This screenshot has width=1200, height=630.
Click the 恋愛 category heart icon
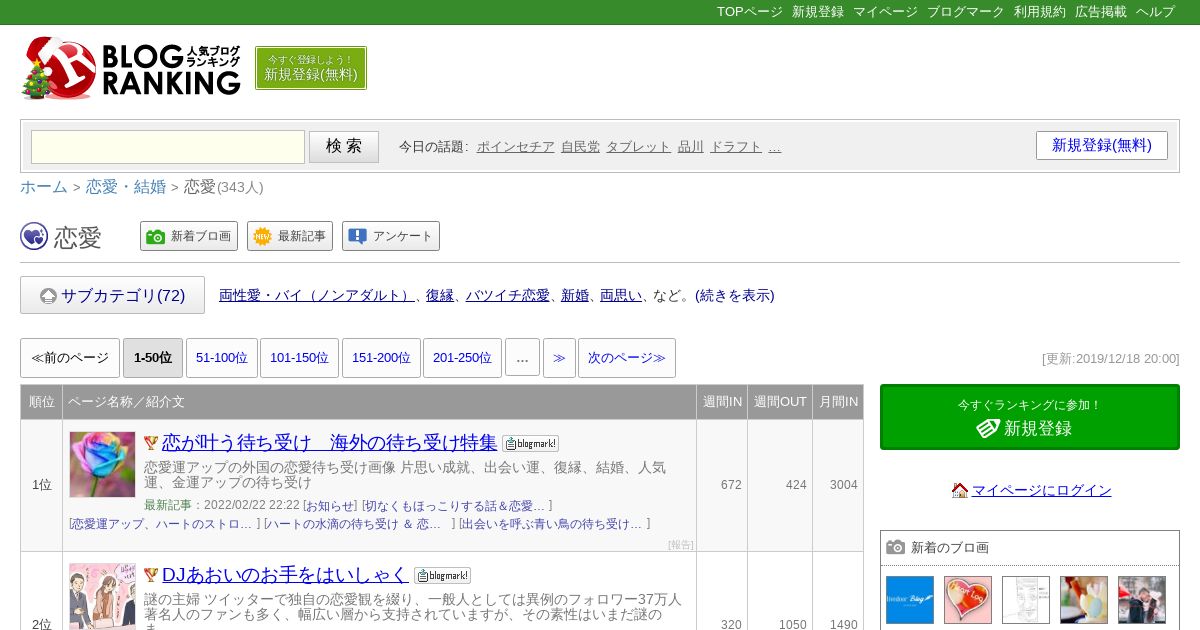click(34, 236)
